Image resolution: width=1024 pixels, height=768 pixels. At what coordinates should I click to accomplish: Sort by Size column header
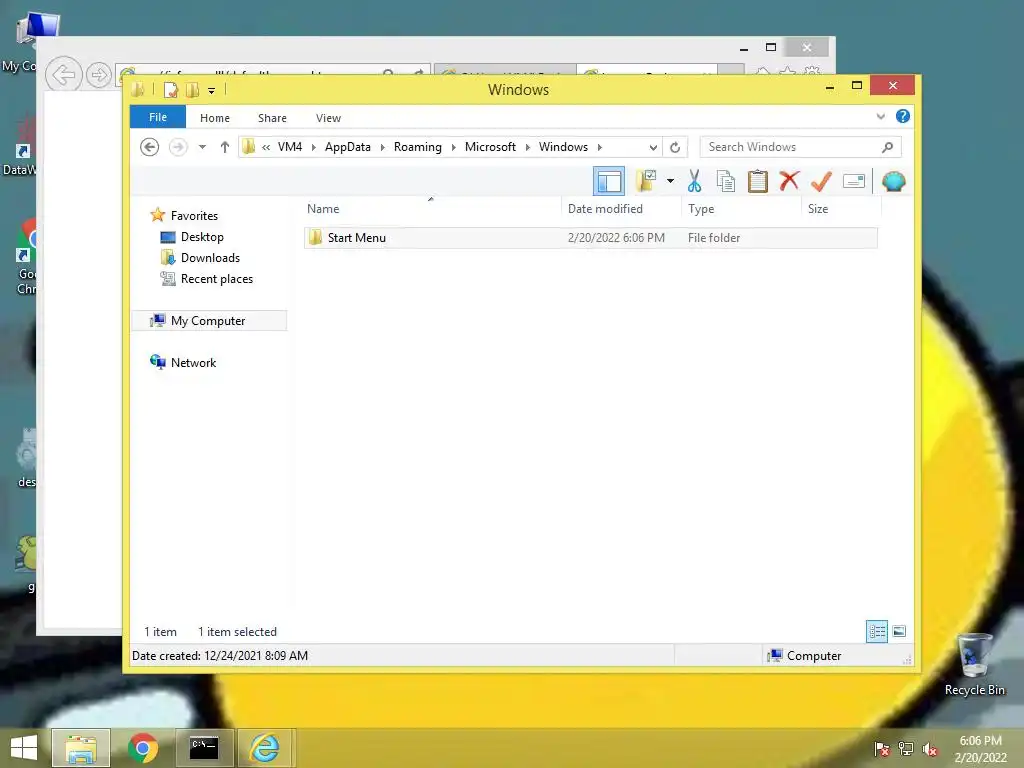(x=818, y=209)
